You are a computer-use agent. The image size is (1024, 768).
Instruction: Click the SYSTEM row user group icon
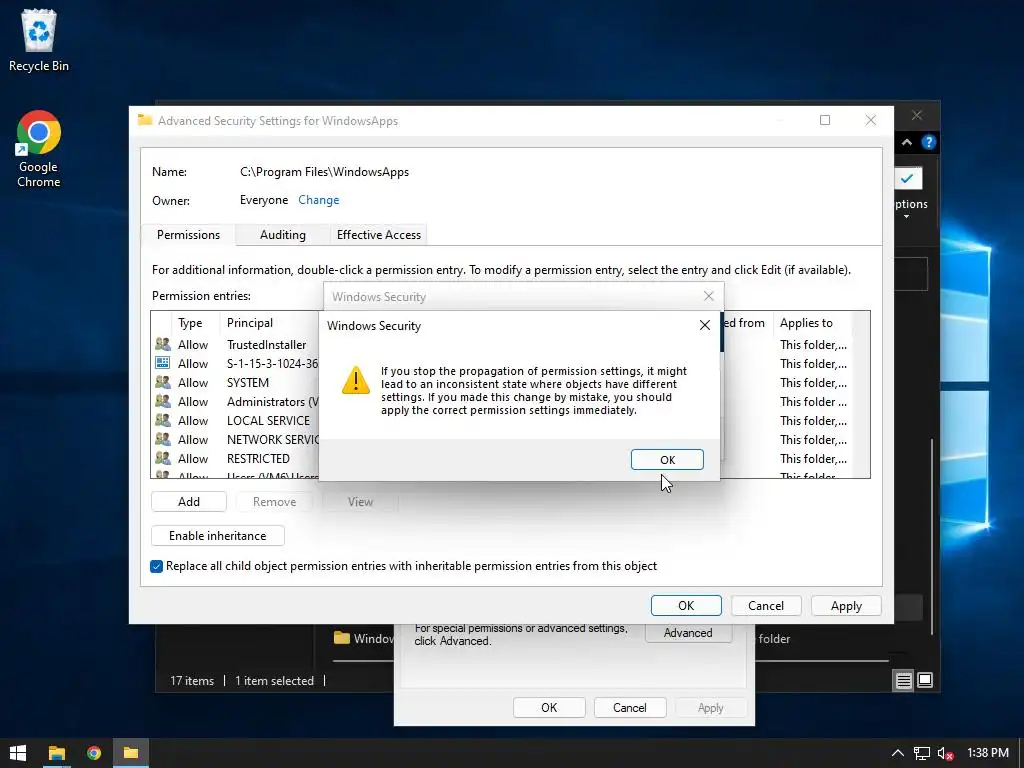(163, 382)
